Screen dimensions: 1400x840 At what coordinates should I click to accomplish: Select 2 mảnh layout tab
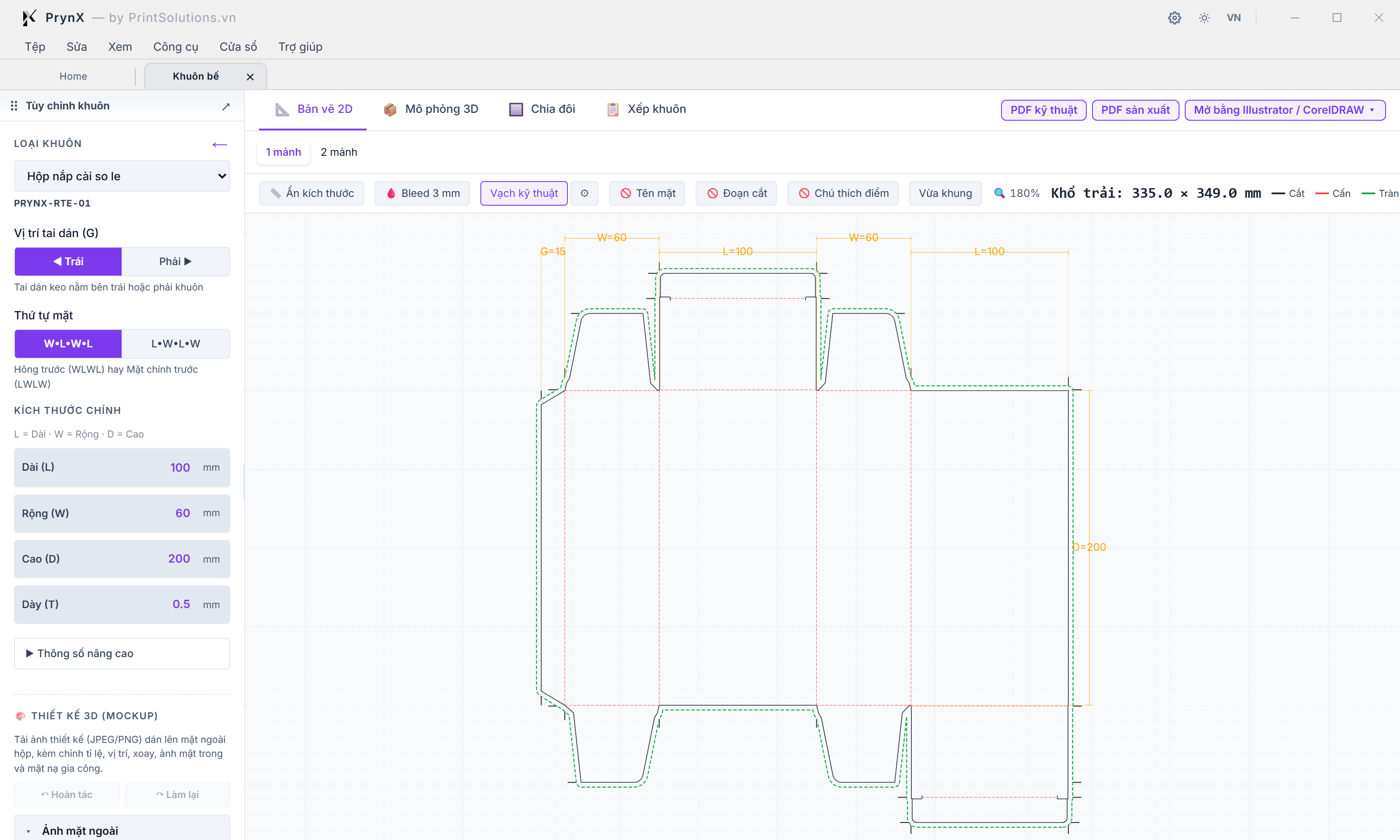pos(339,152)
